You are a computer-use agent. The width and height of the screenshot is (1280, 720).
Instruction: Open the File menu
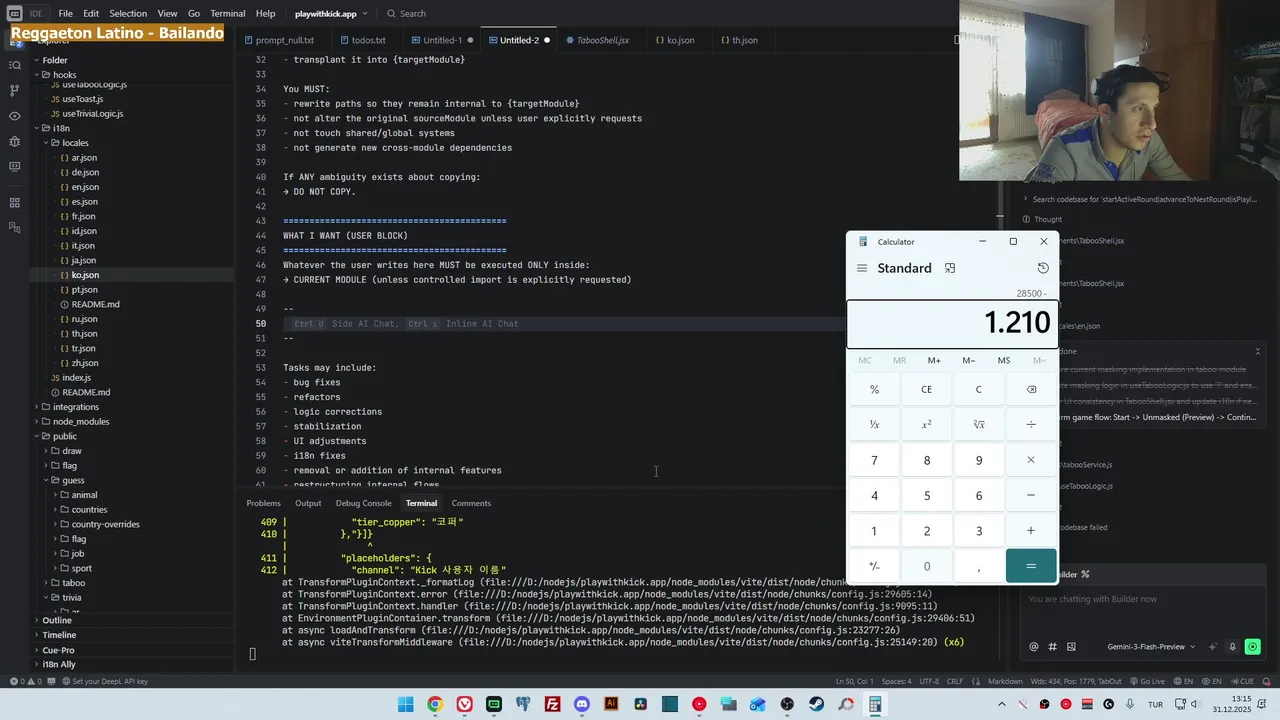coord(65,14)
